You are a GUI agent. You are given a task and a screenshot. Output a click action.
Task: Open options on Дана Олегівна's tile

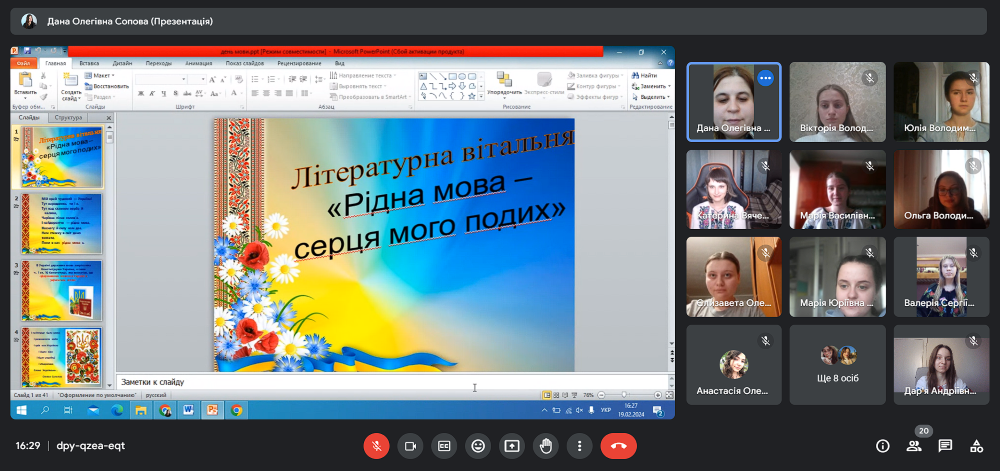click(765, 77)
